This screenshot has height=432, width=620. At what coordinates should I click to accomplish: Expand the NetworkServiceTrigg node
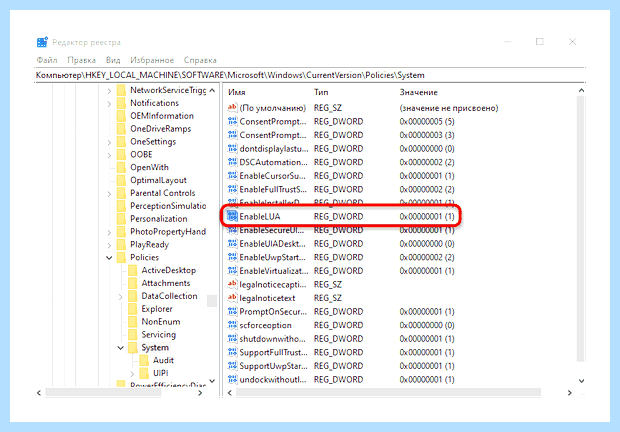click(x=109, y=91)
